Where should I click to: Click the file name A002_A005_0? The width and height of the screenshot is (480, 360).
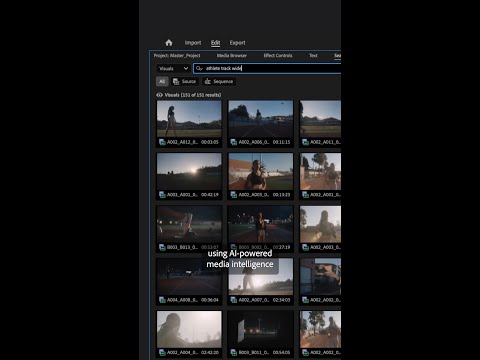[x=254, y=195]
